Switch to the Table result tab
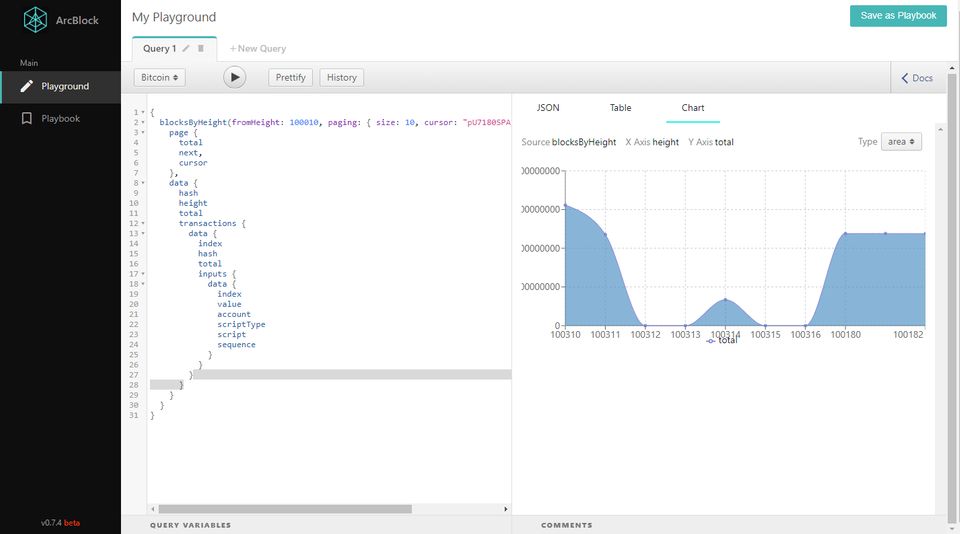This screenshot has width=960, height=534. pos(620,108)
